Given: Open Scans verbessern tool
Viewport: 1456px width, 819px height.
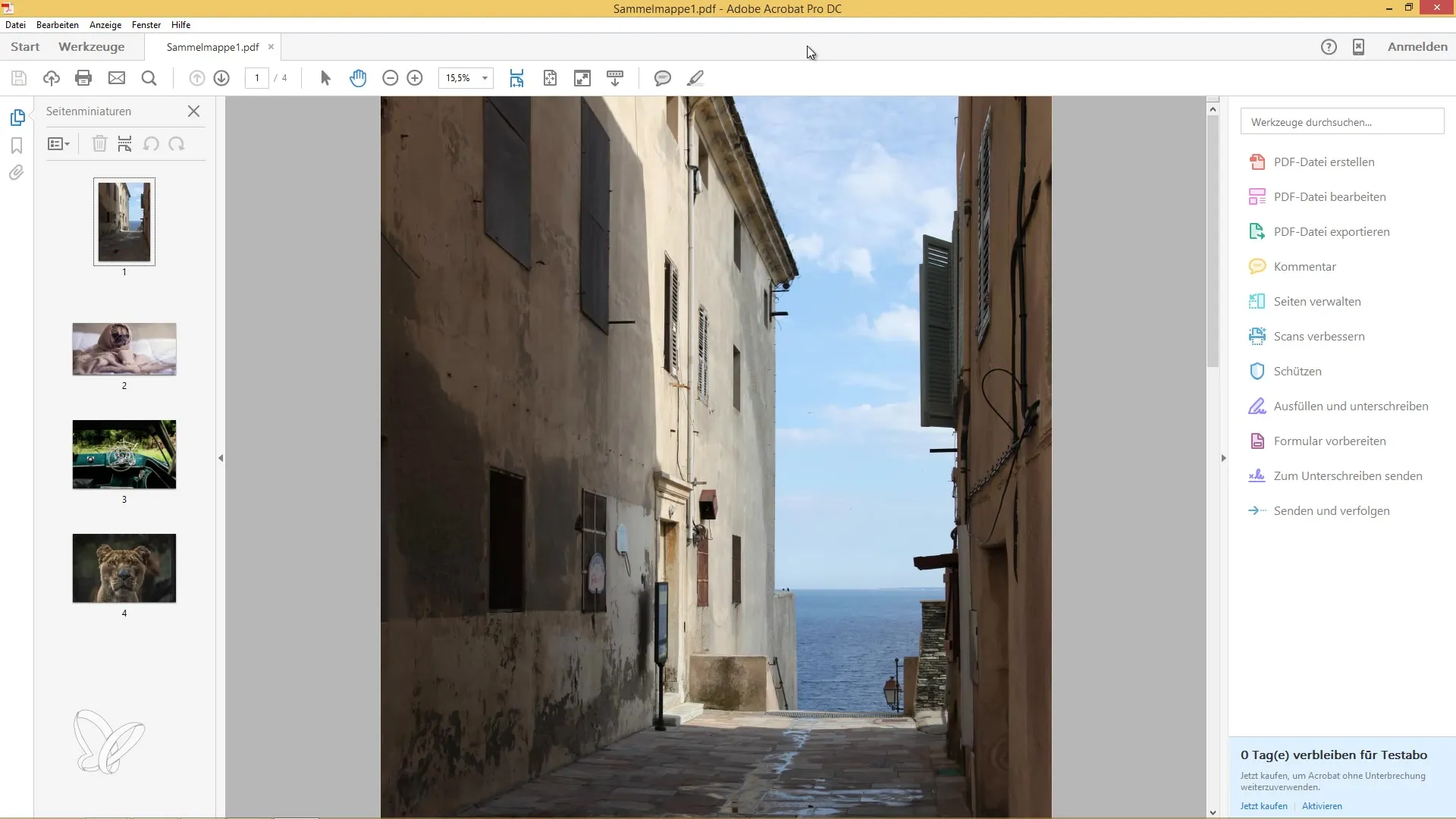Looking at the screenshot, I should coord(1318,337).
